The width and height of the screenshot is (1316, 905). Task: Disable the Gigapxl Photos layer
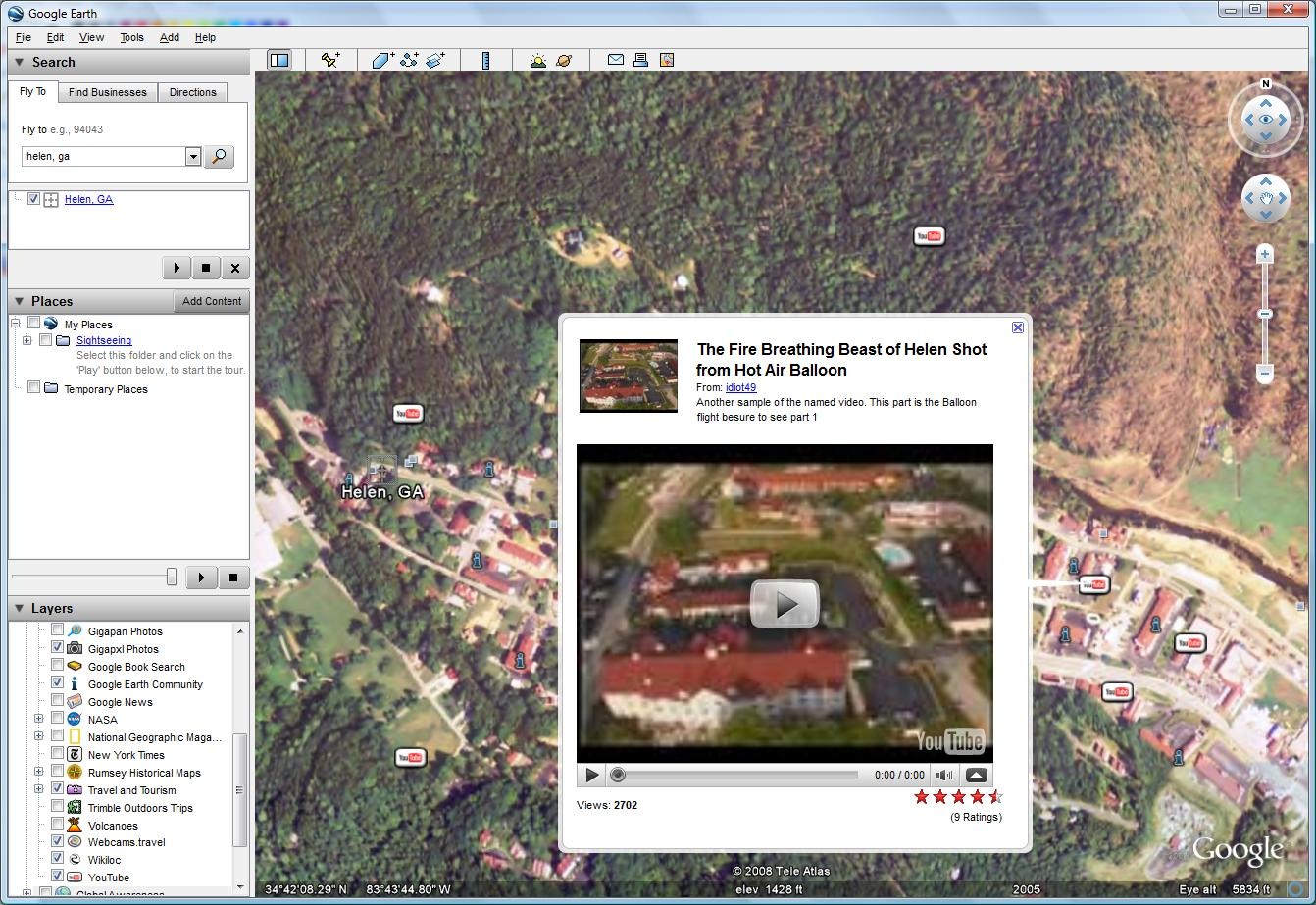(57, 648)
